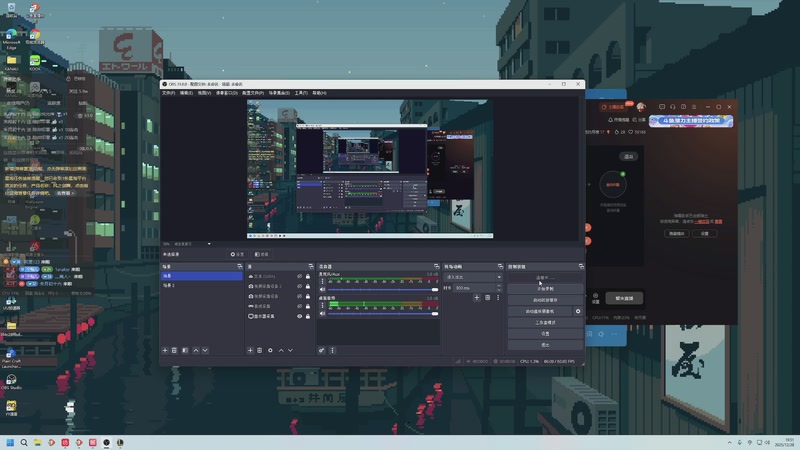The width and height of the screenshot is (800, 450).
Task: Add a new source with plus icon
Action: click(x=250, y=351)
